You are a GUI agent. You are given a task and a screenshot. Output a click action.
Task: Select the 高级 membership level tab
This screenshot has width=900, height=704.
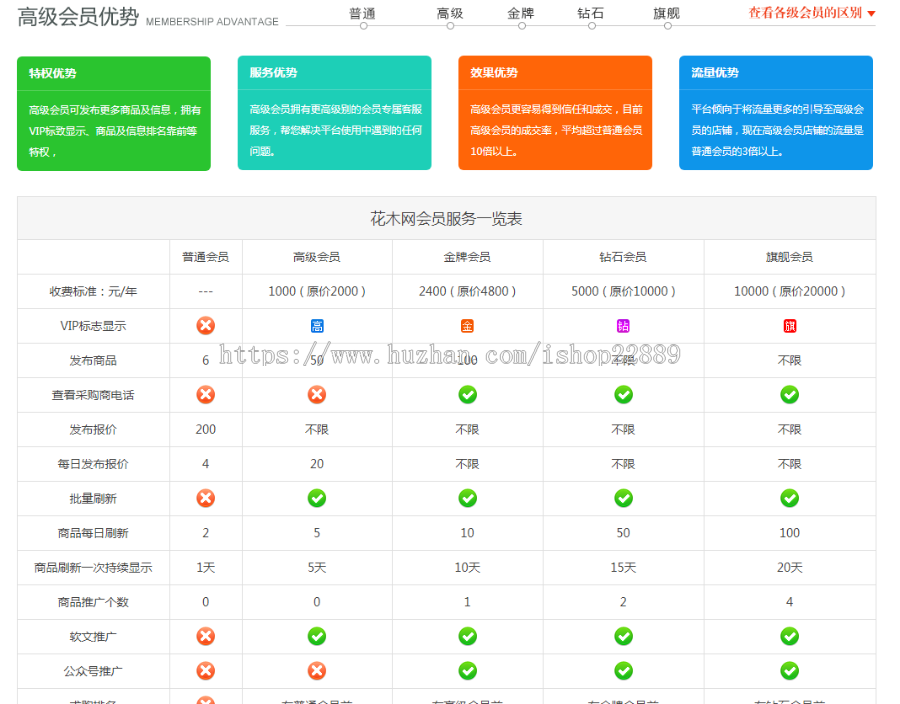450,13
